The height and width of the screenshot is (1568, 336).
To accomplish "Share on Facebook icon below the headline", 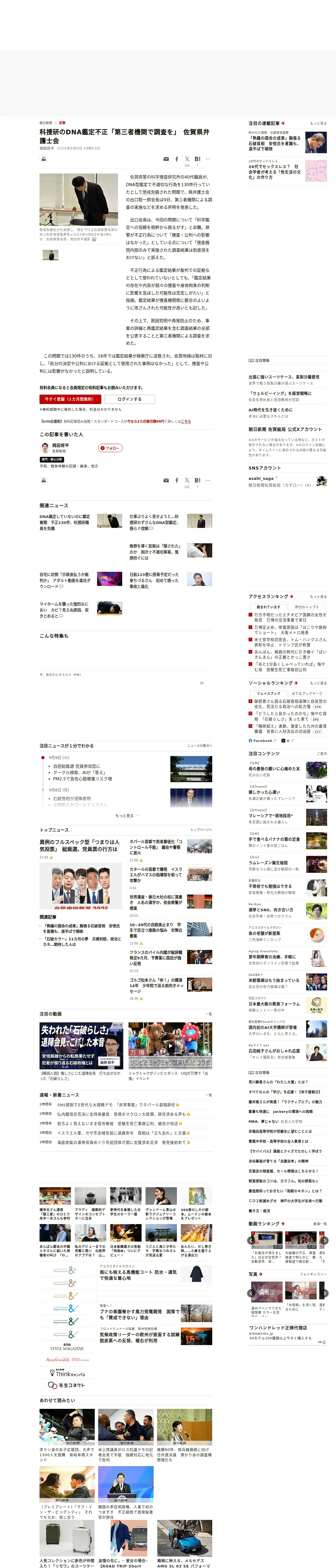I will (177, 159).
